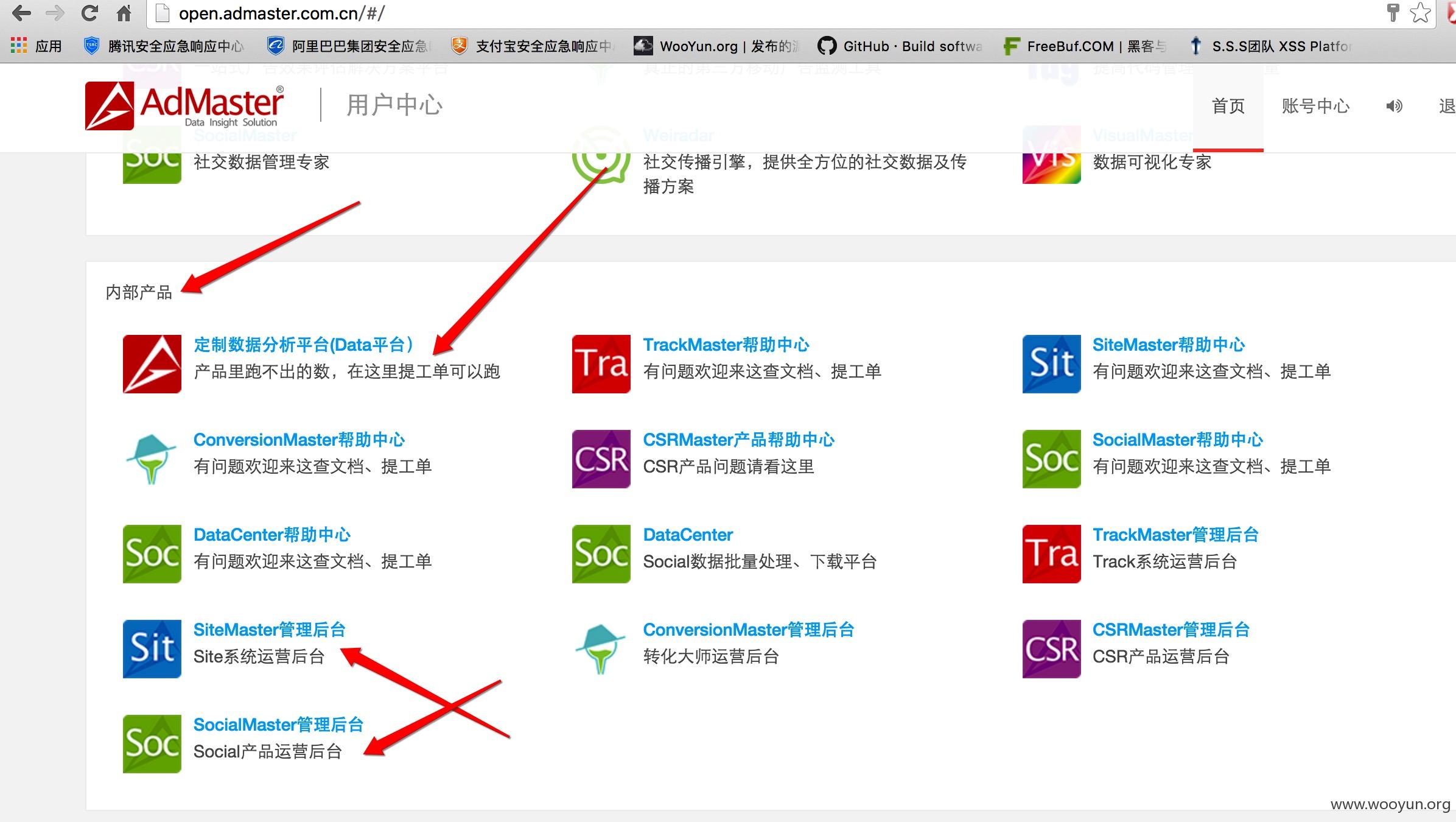
Task: Click the Soc icon for SocialMaster帮助中心
Action: (1052, 459)
